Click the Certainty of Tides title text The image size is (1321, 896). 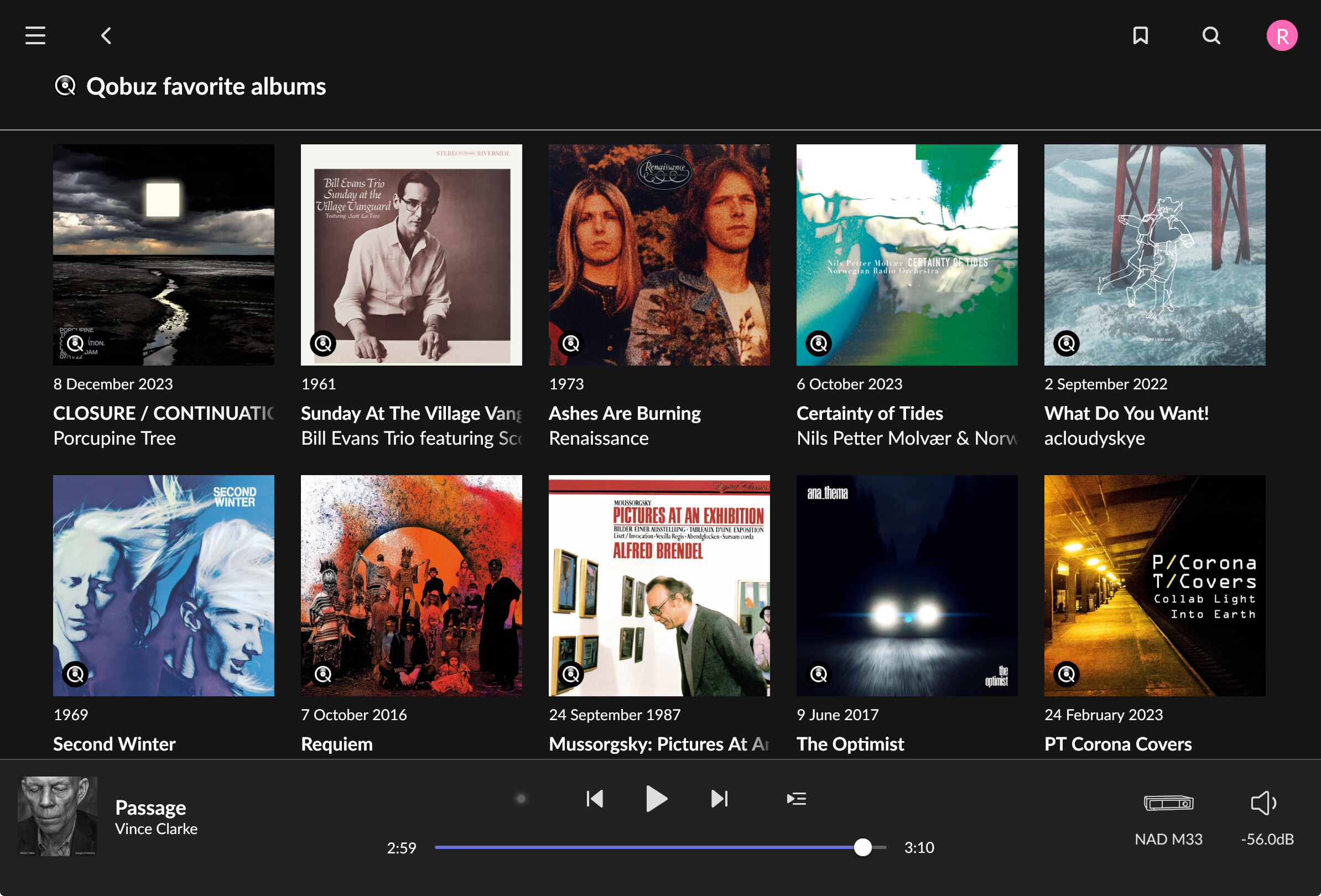pos(870,413)
